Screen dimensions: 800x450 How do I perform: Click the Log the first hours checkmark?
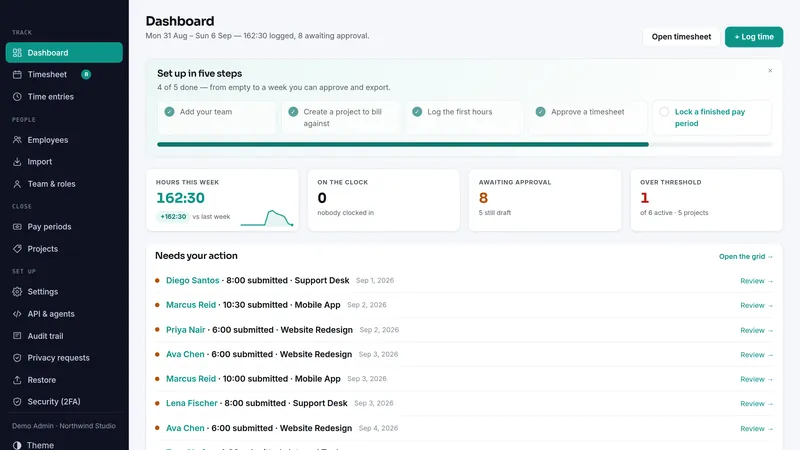(x=417, y=112)
